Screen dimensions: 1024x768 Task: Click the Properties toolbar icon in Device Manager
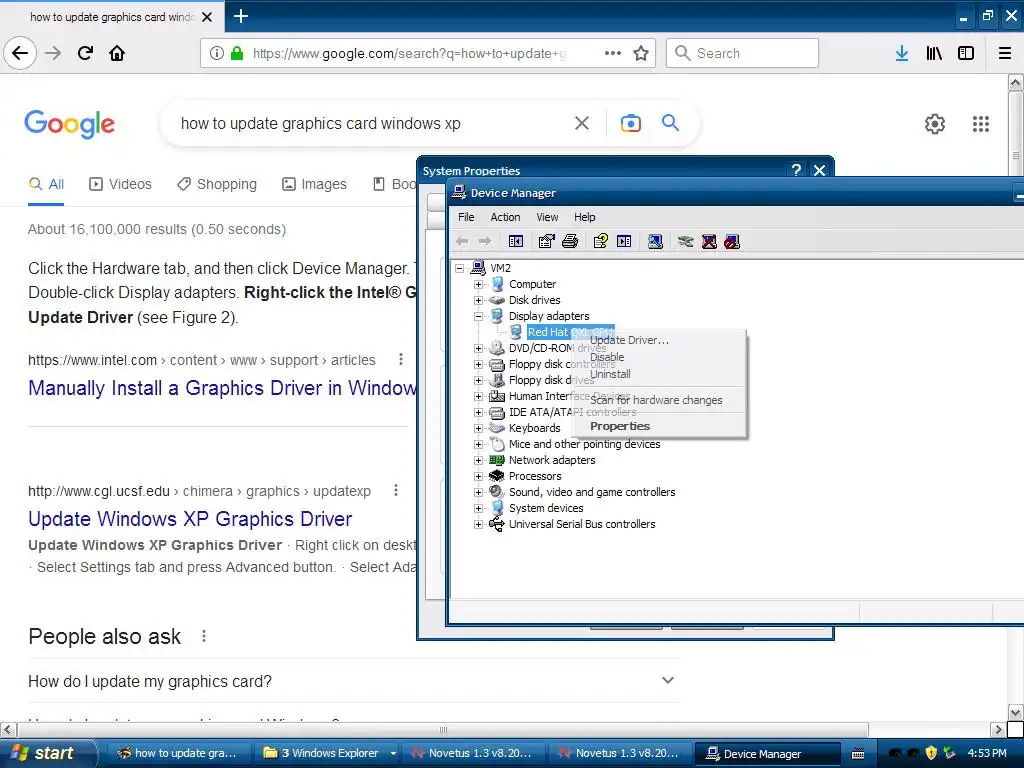coord(546,242)
